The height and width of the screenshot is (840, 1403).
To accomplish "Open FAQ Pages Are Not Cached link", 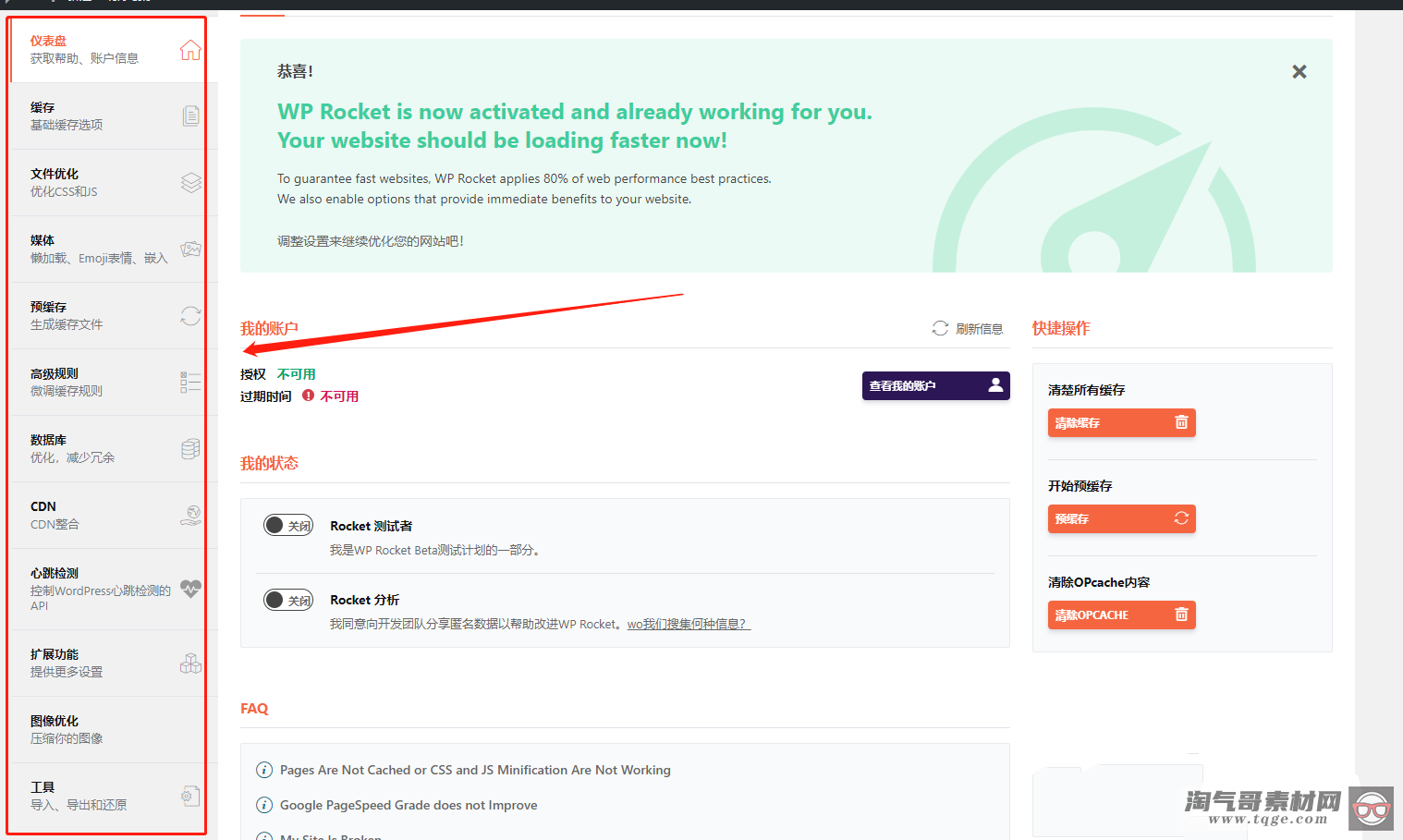I will pyautogui.click(x=475, y=770).
